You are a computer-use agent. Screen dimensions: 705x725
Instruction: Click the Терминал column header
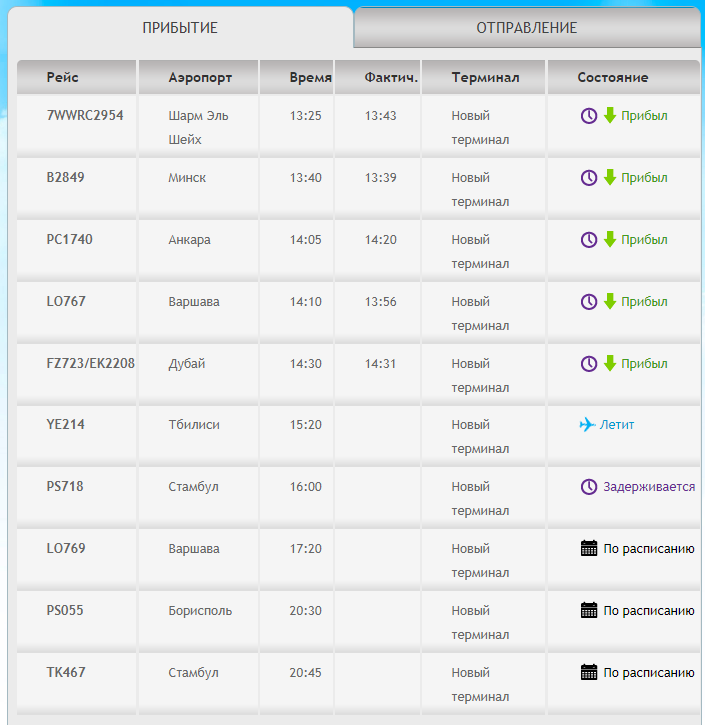click(x=483, y=77)
